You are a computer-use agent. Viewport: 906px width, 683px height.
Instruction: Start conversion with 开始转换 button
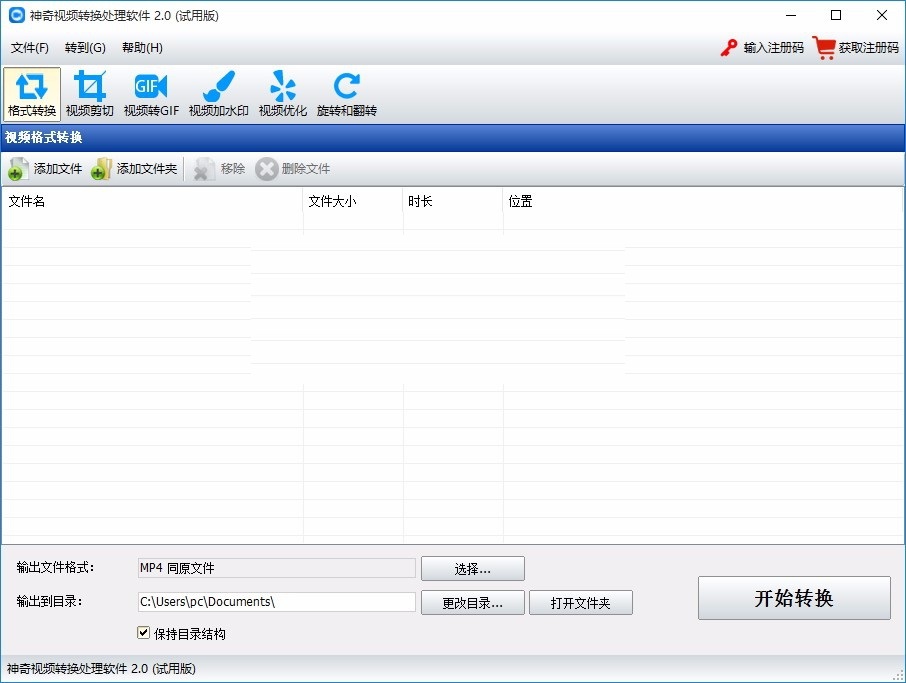pyautogui.click(x=793, y=597)
